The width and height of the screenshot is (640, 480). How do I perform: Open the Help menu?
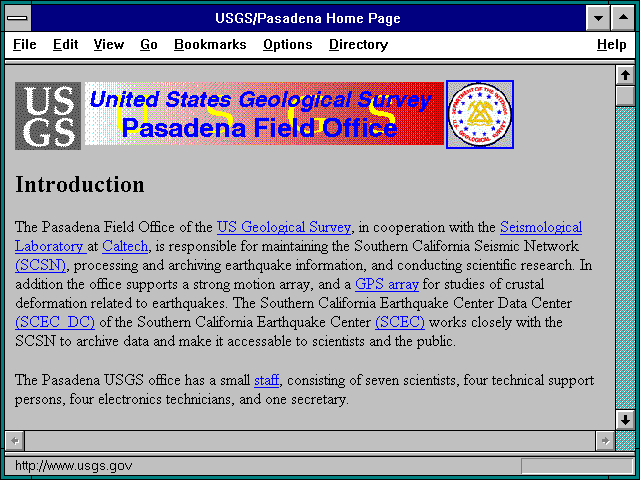pyautogui.click(x=611, y=44)
